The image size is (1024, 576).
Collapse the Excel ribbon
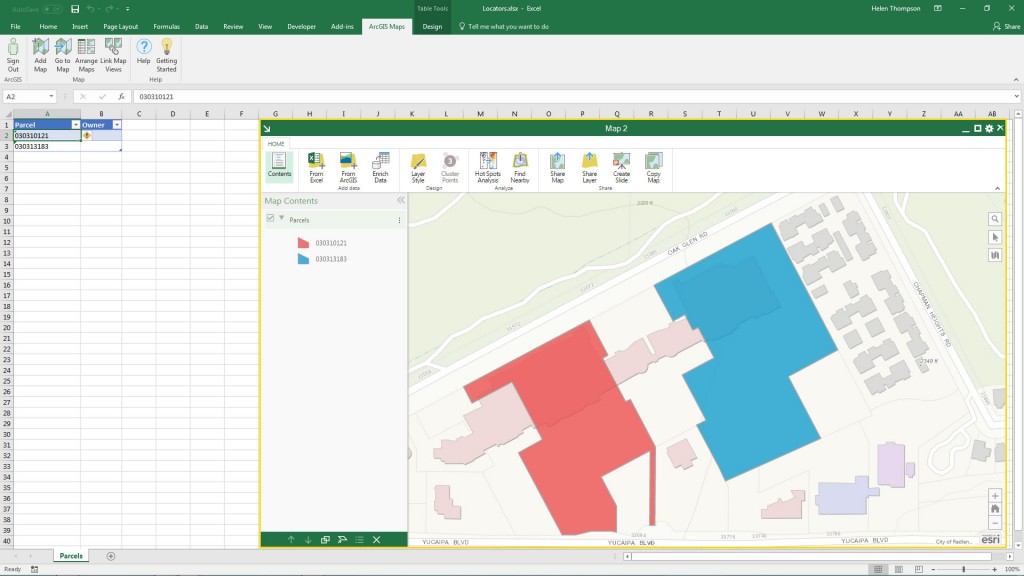tap(1016, 80)
